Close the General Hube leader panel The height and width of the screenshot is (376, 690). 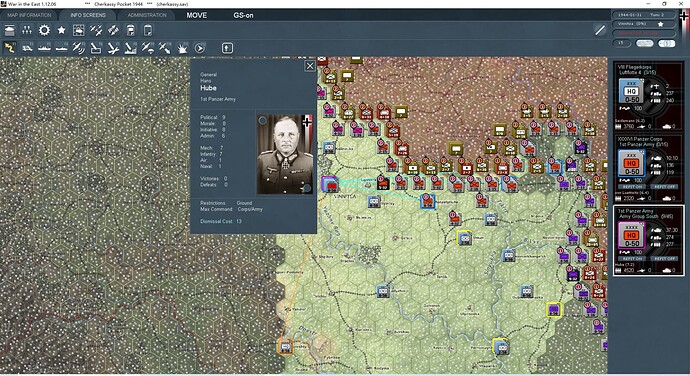(310, 66)
